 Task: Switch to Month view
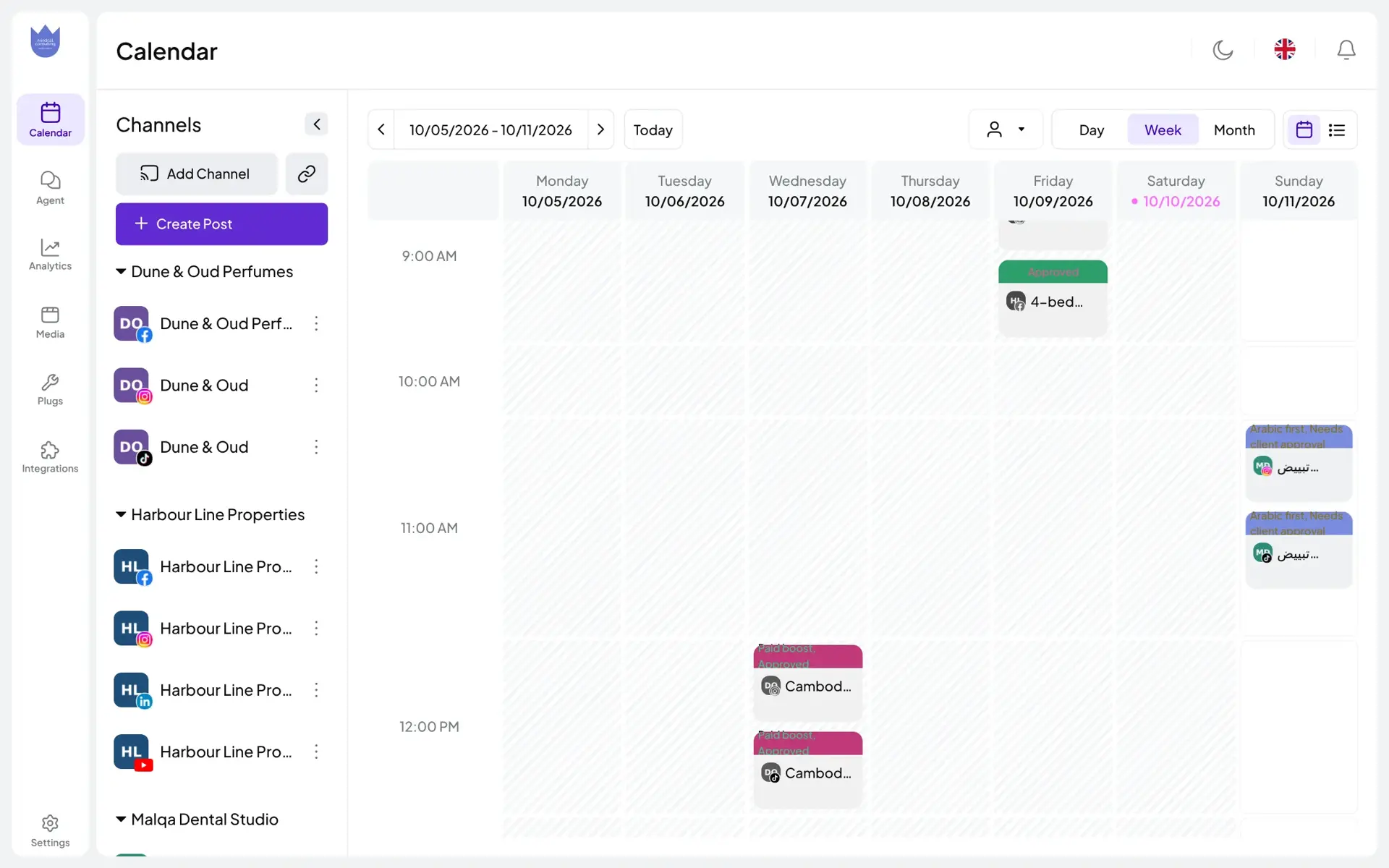[1234, 129]
